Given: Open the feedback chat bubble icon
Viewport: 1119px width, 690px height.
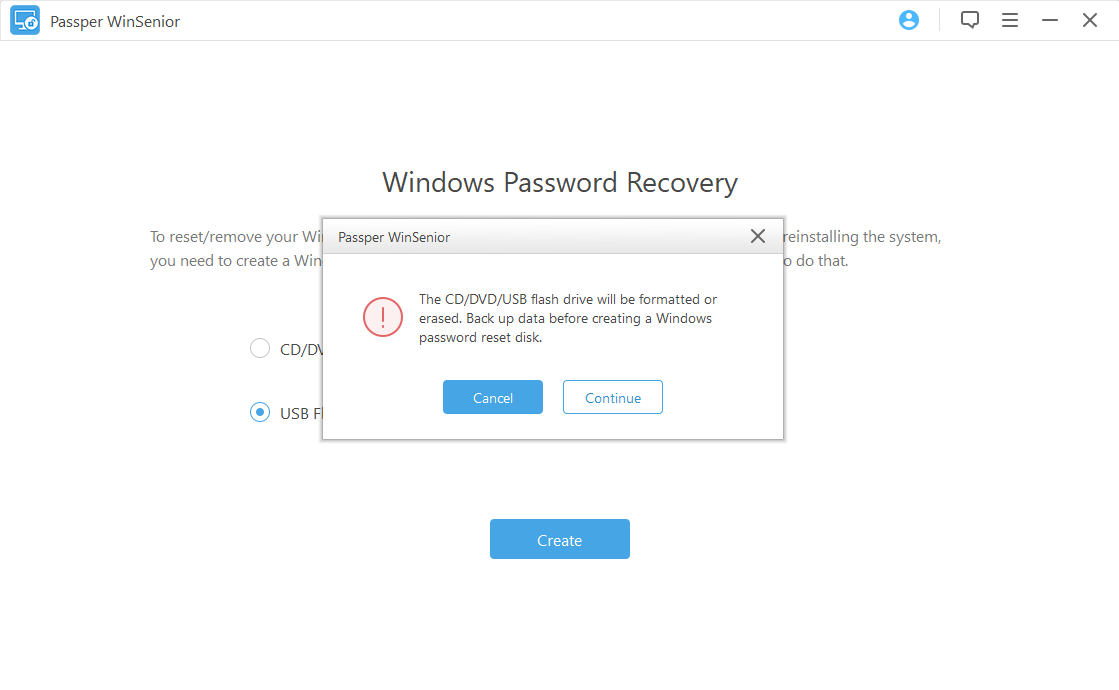Looking at the screenshot, I should (x=969, y=20).
